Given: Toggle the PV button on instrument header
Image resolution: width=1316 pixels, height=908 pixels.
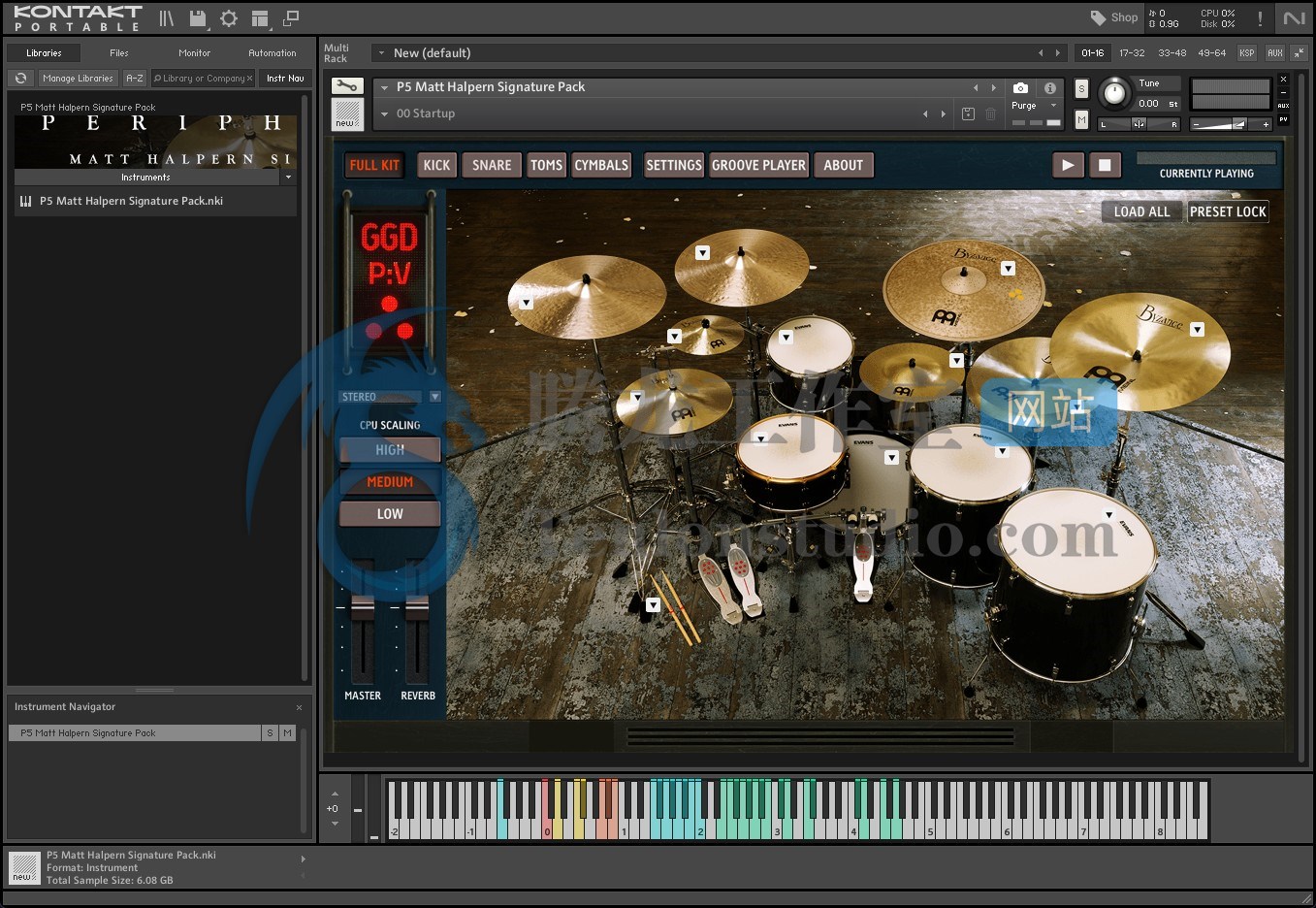Looking at the screenshot, I should (x=1283, y=119).
